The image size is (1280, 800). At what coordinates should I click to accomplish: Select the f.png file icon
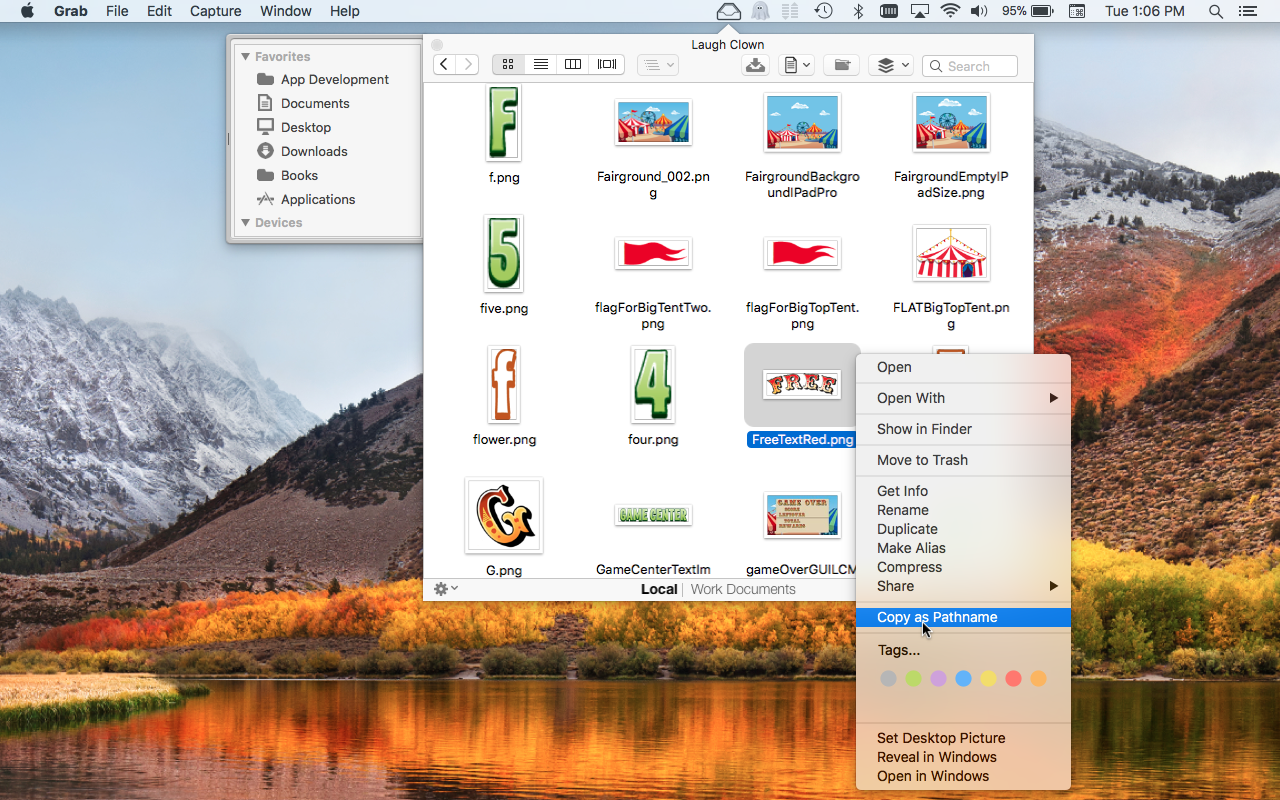point(503,123)
